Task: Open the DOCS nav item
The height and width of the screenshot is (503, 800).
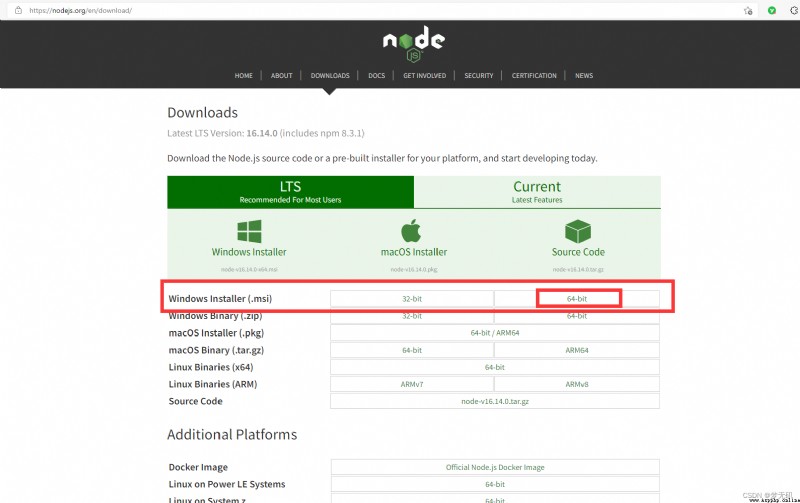Action: coord(377,76)
